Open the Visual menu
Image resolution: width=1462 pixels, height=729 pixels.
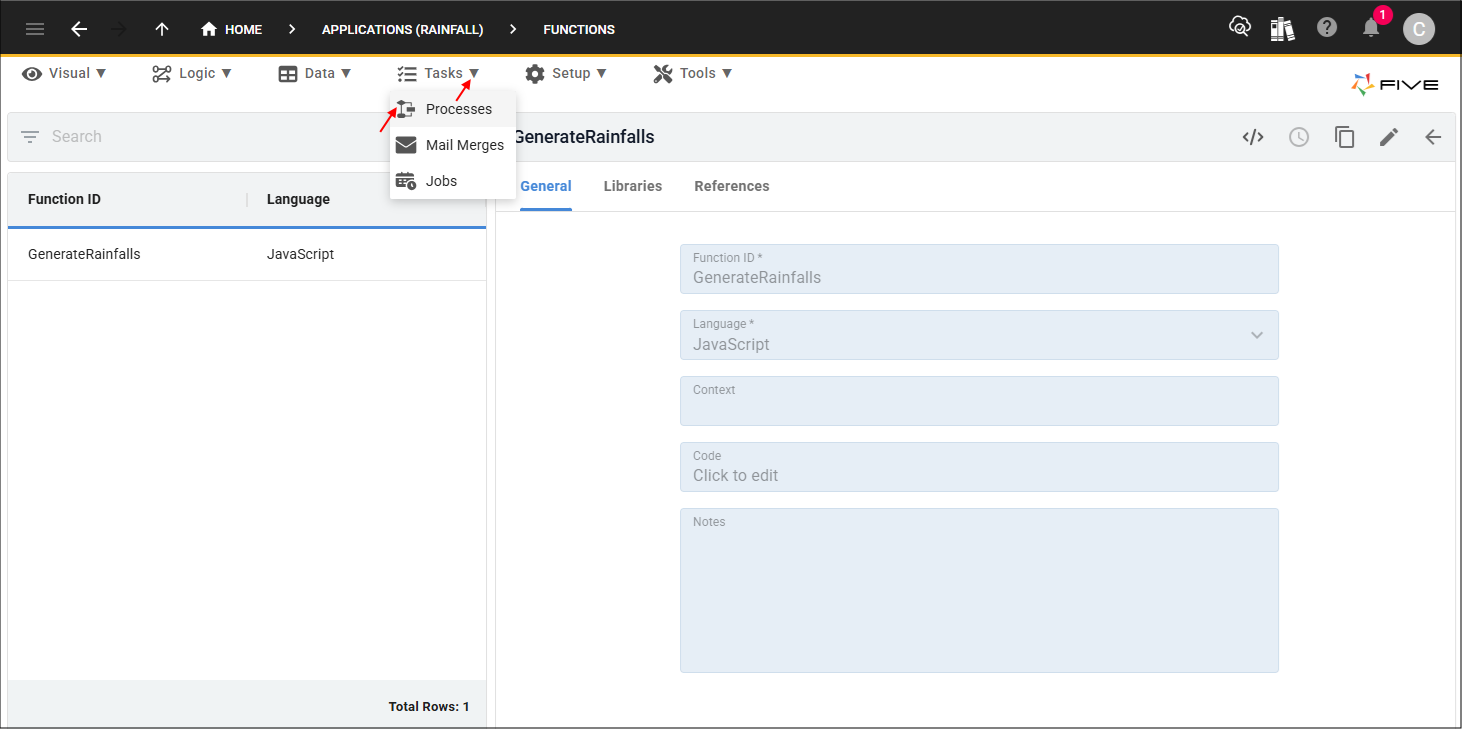(64, 73)
